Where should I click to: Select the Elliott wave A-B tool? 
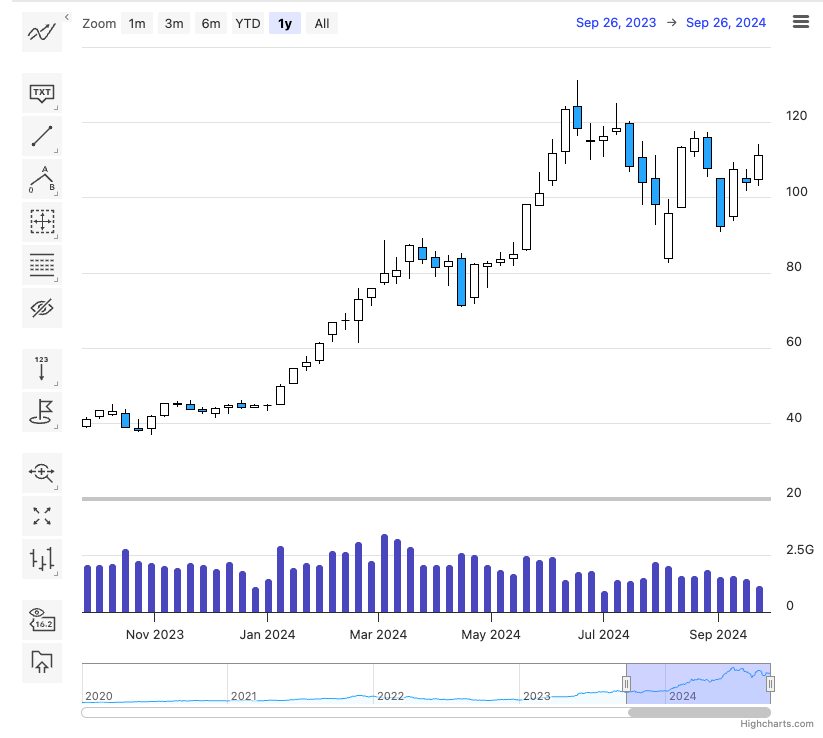[42, 180]
